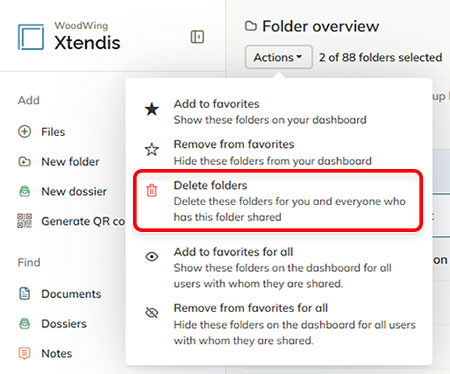The image size is (450, 374).
Task: Click the Xtendis square logo icon
Action: pyautogui.click(x=31, y=37)
